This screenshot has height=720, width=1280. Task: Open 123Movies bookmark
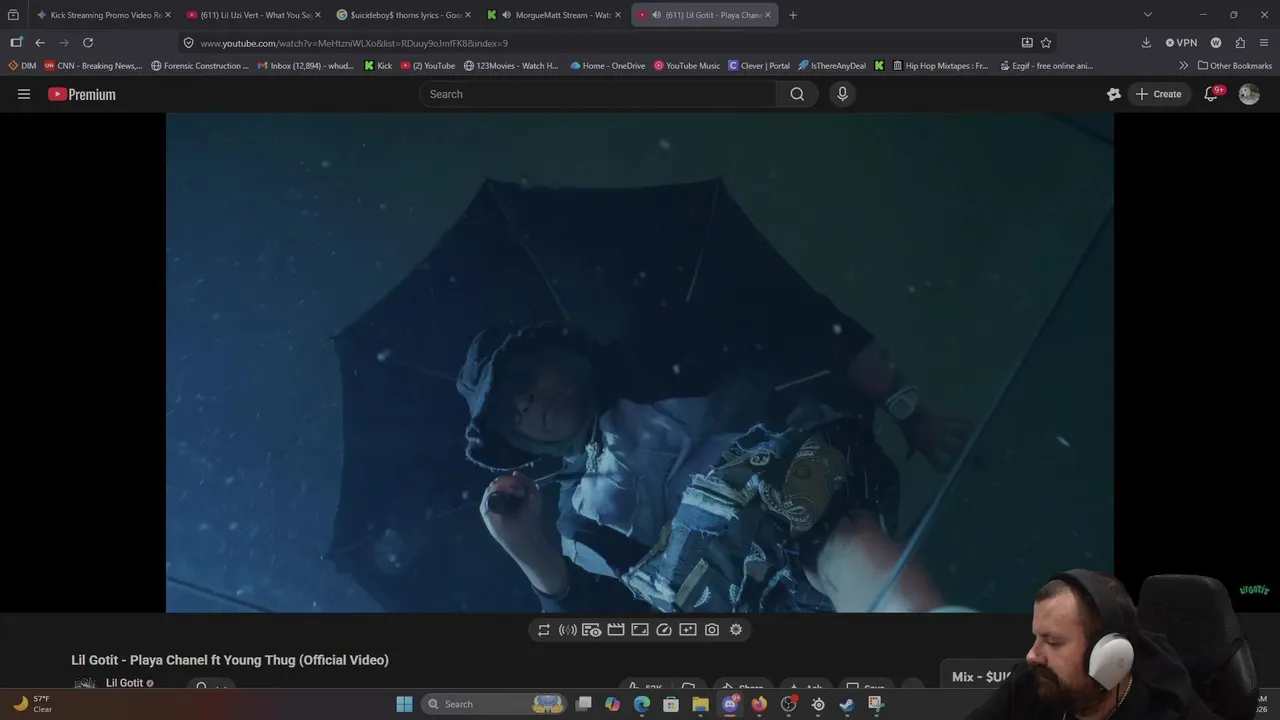point(511,66)
